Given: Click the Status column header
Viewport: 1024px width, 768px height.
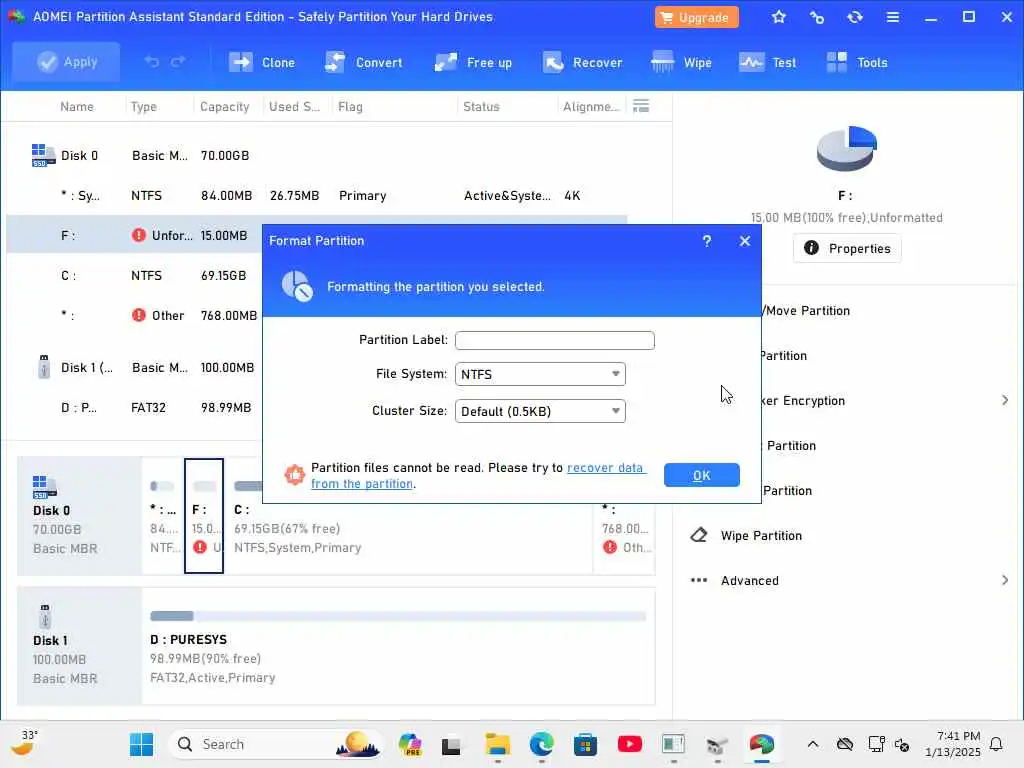Looking at the screenshot, I should (481, 106).
